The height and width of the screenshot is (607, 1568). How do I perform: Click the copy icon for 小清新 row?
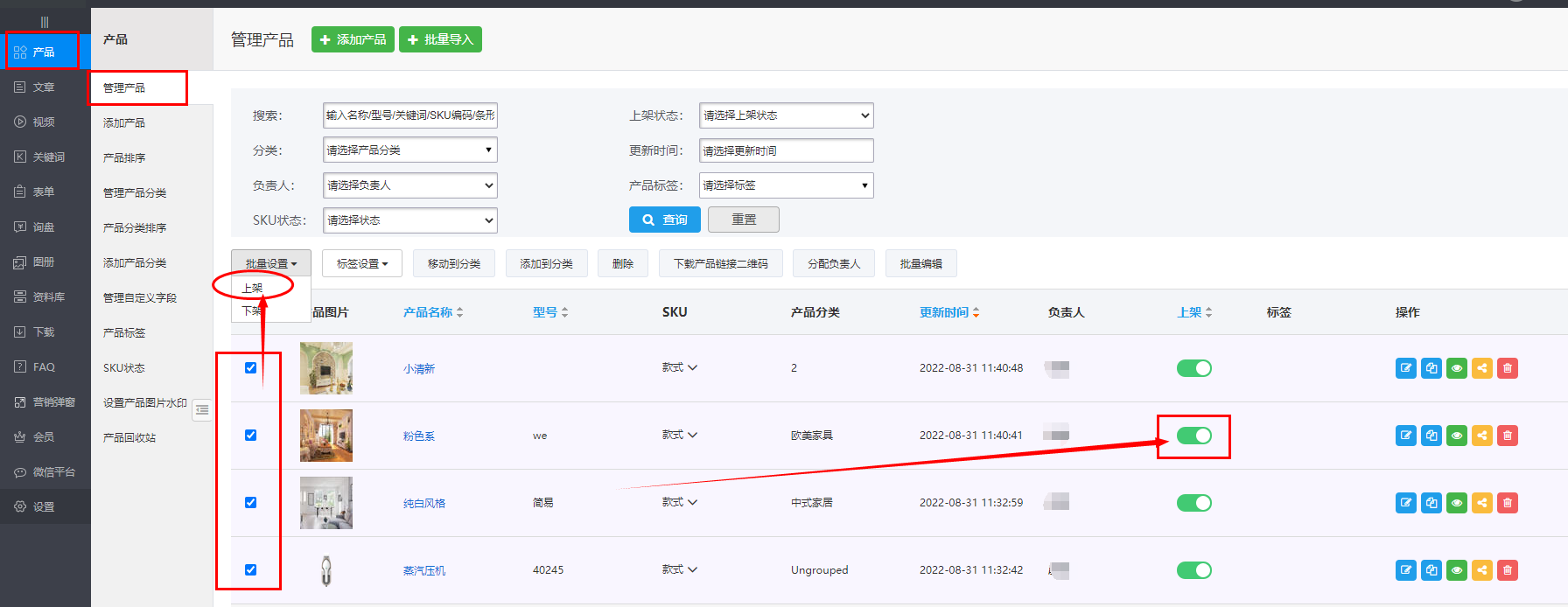click(x=1431, y=368)
